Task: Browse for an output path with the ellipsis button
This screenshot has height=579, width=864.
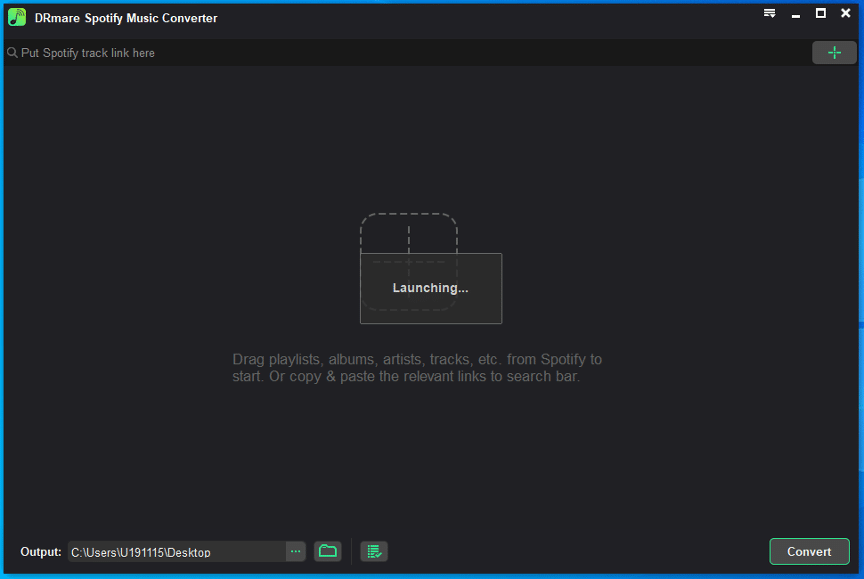Action: tap(295, 551)
